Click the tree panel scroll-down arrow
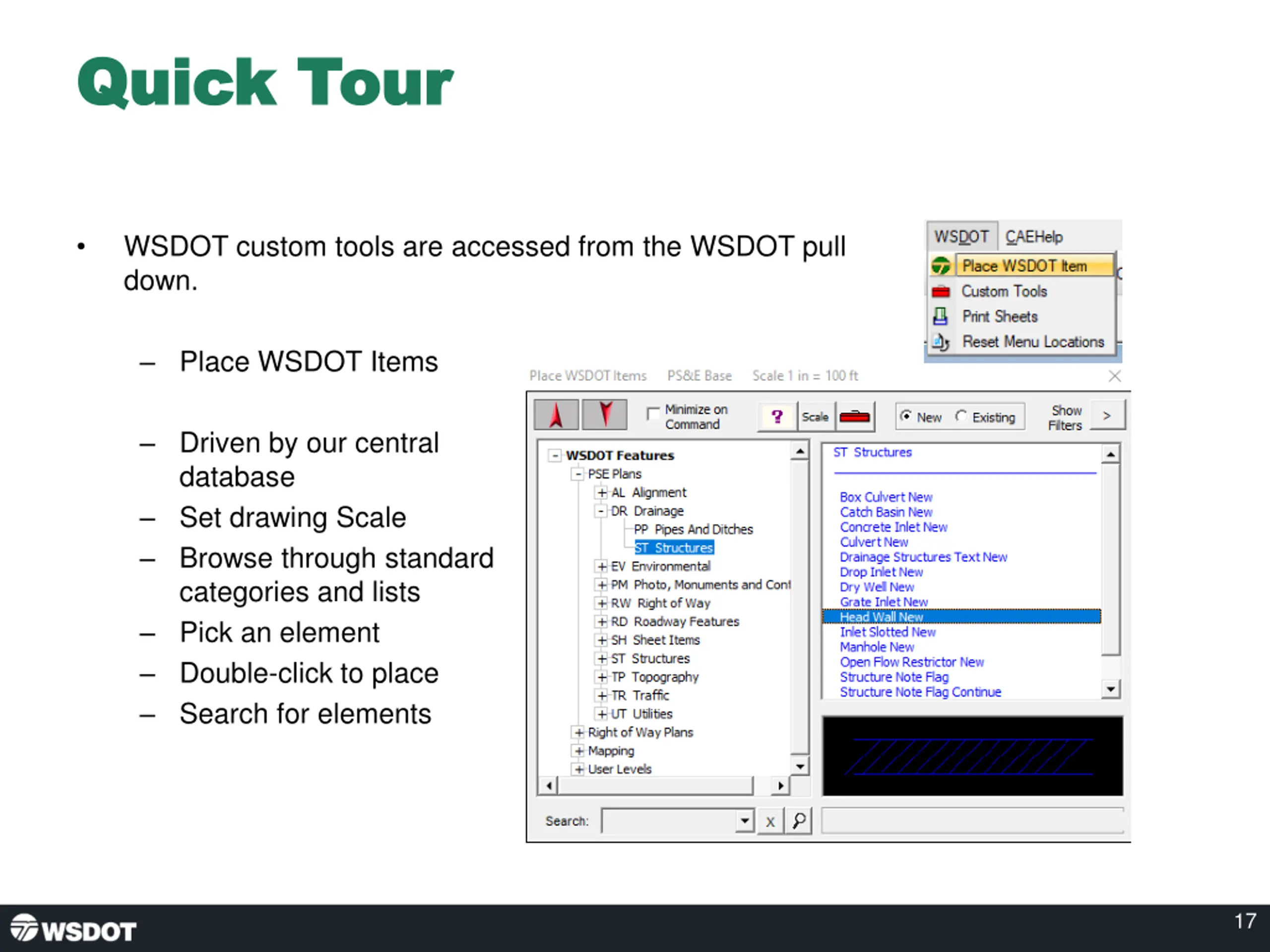Screen dimensions: 1270x952 tap(800, 766)
